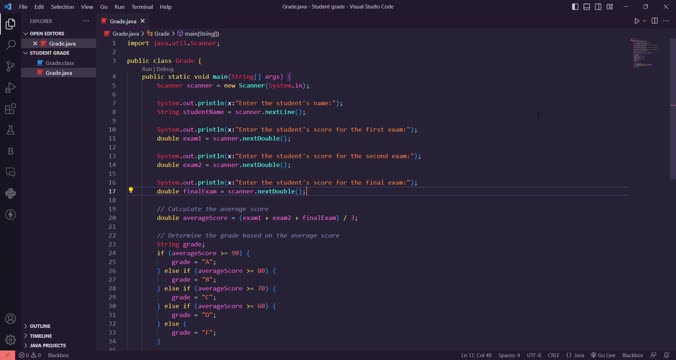Toggle the primary sidebar layout button
Viewport: 676px width, 360px height.
pyautogui.click(x=575, y=7)
